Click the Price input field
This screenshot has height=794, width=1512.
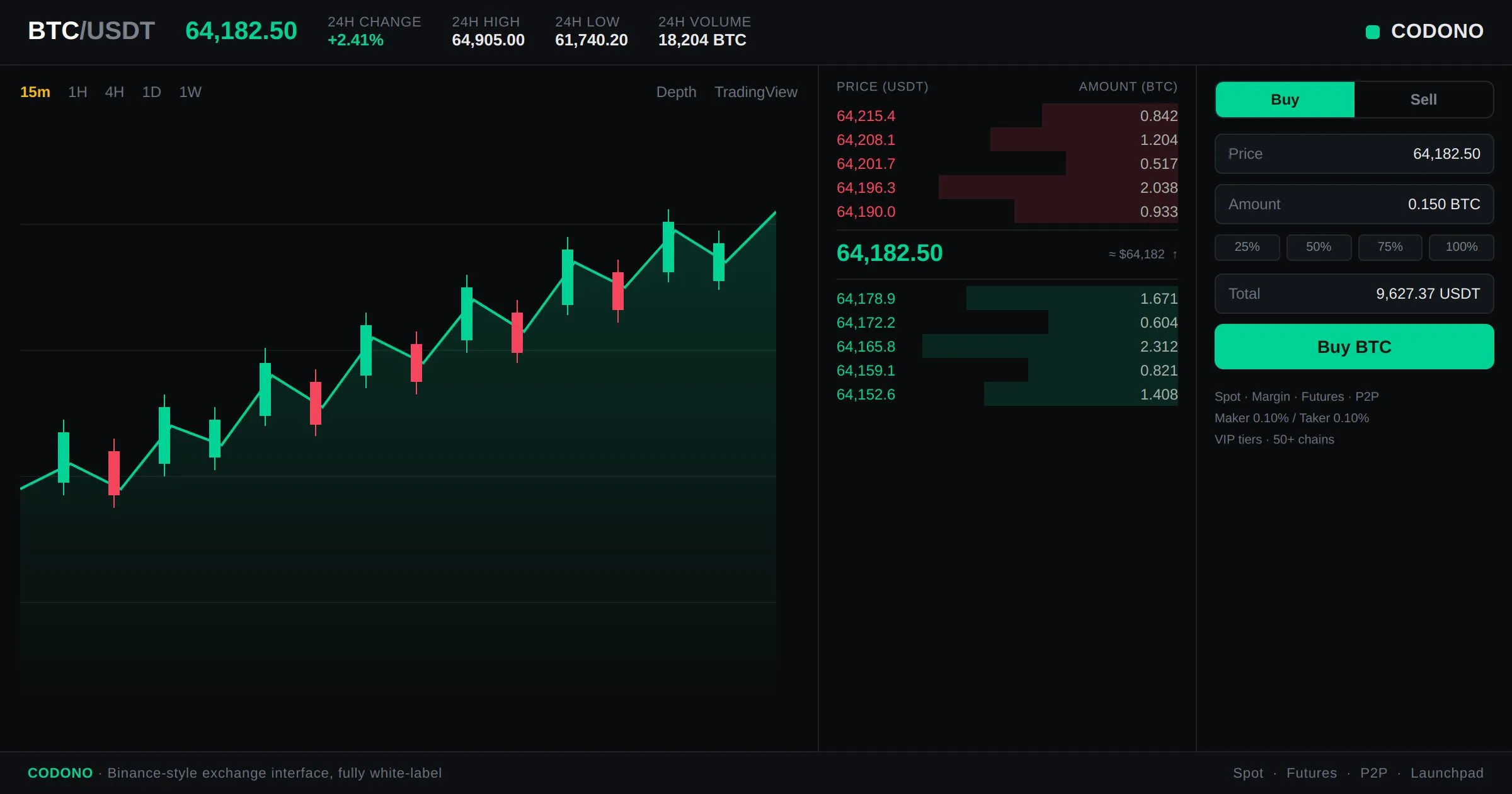click(x=1354, y=154)
